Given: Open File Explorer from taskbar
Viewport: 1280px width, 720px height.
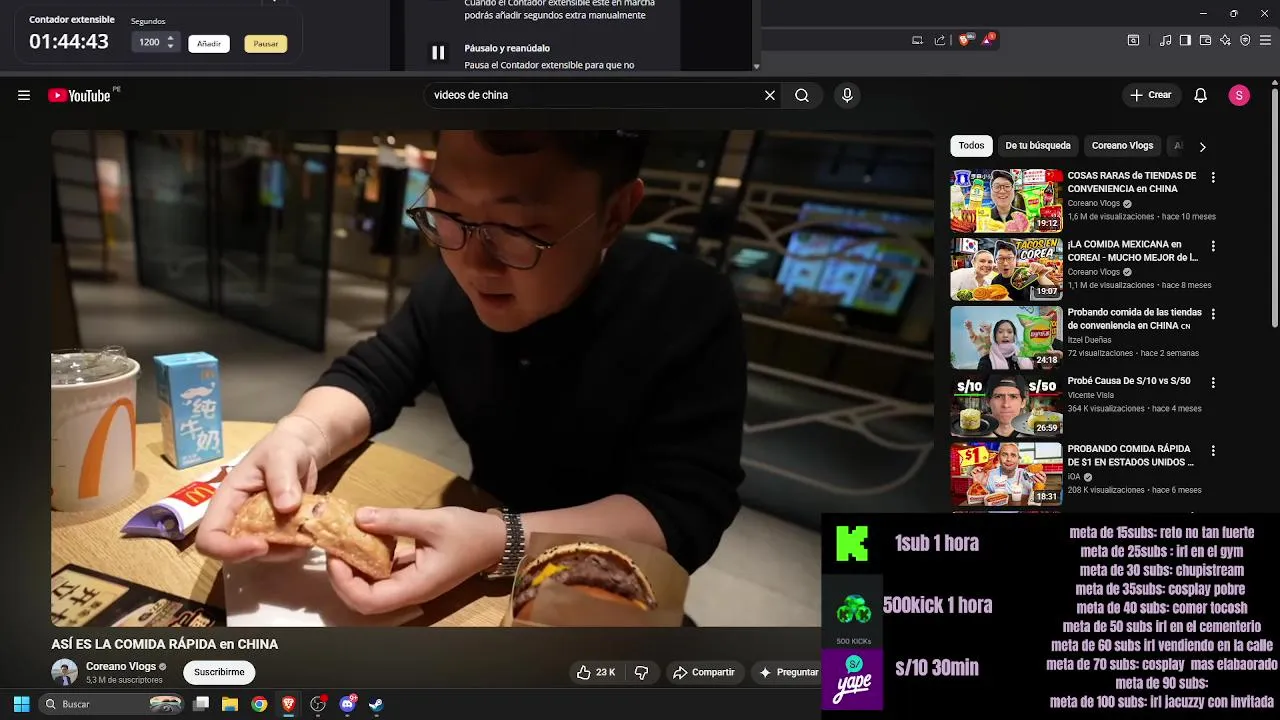Looking at the screenshot, I should pyautogui.click(x=230, y=704).
